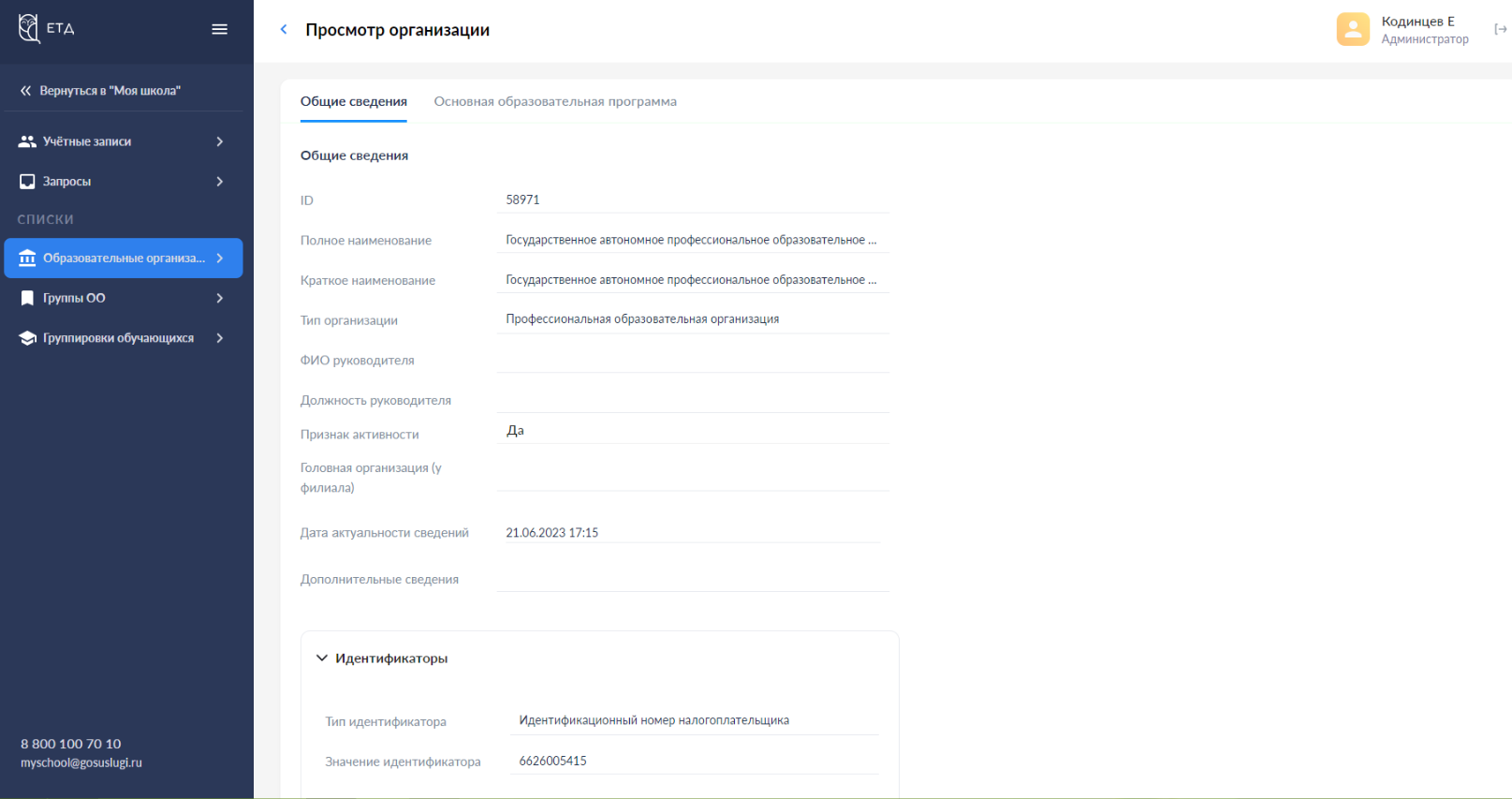Switch to the Общие сведения tab
Viewport: 1512px width, 799px height.
[354, 101]
